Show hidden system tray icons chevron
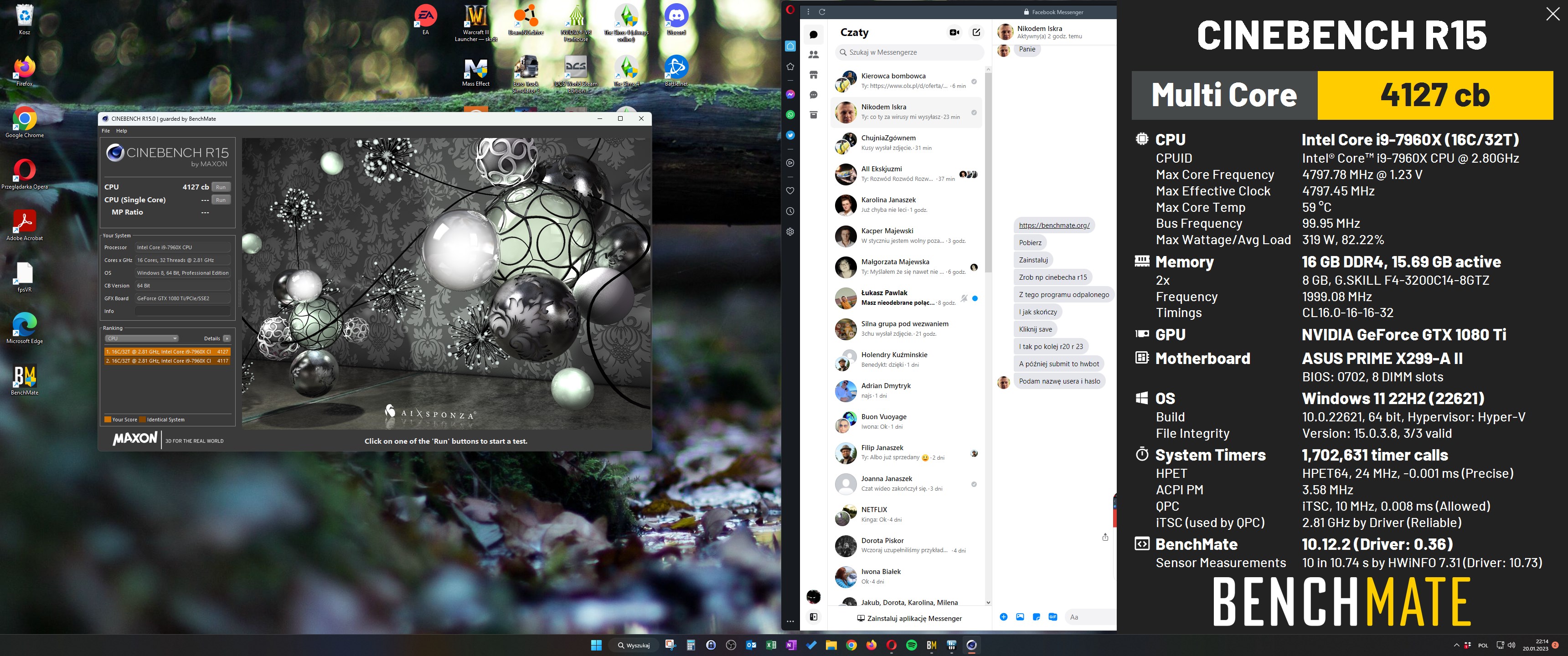1568x656 pixels. (1457, 645)
